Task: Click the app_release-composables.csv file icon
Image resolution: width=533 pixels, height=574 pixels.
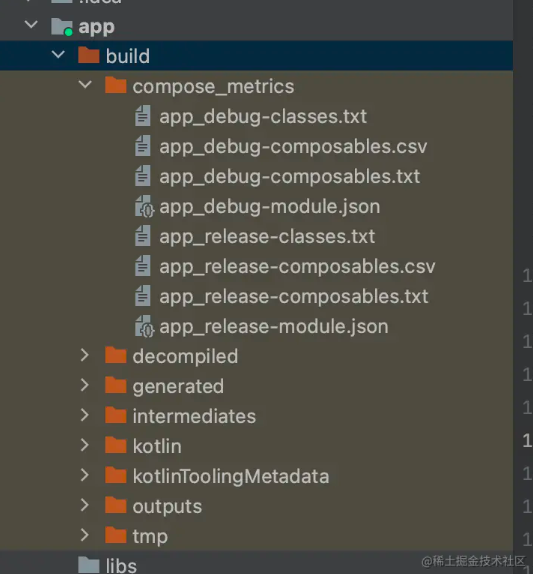Action: pos(142,266)
